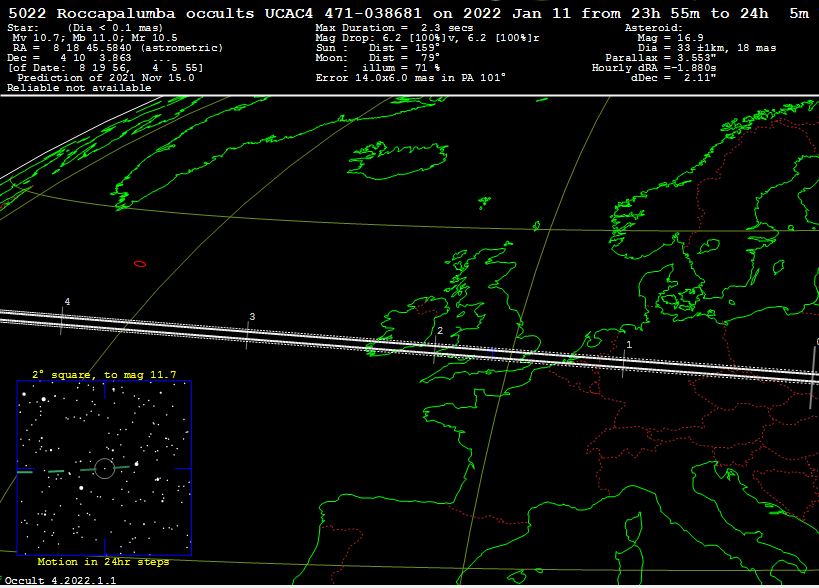Image resolution: width=819 pixels, height=588 pixels.
Task: Select the event title with 5022 Roccapalumba
Action: (x=408, y=13)
